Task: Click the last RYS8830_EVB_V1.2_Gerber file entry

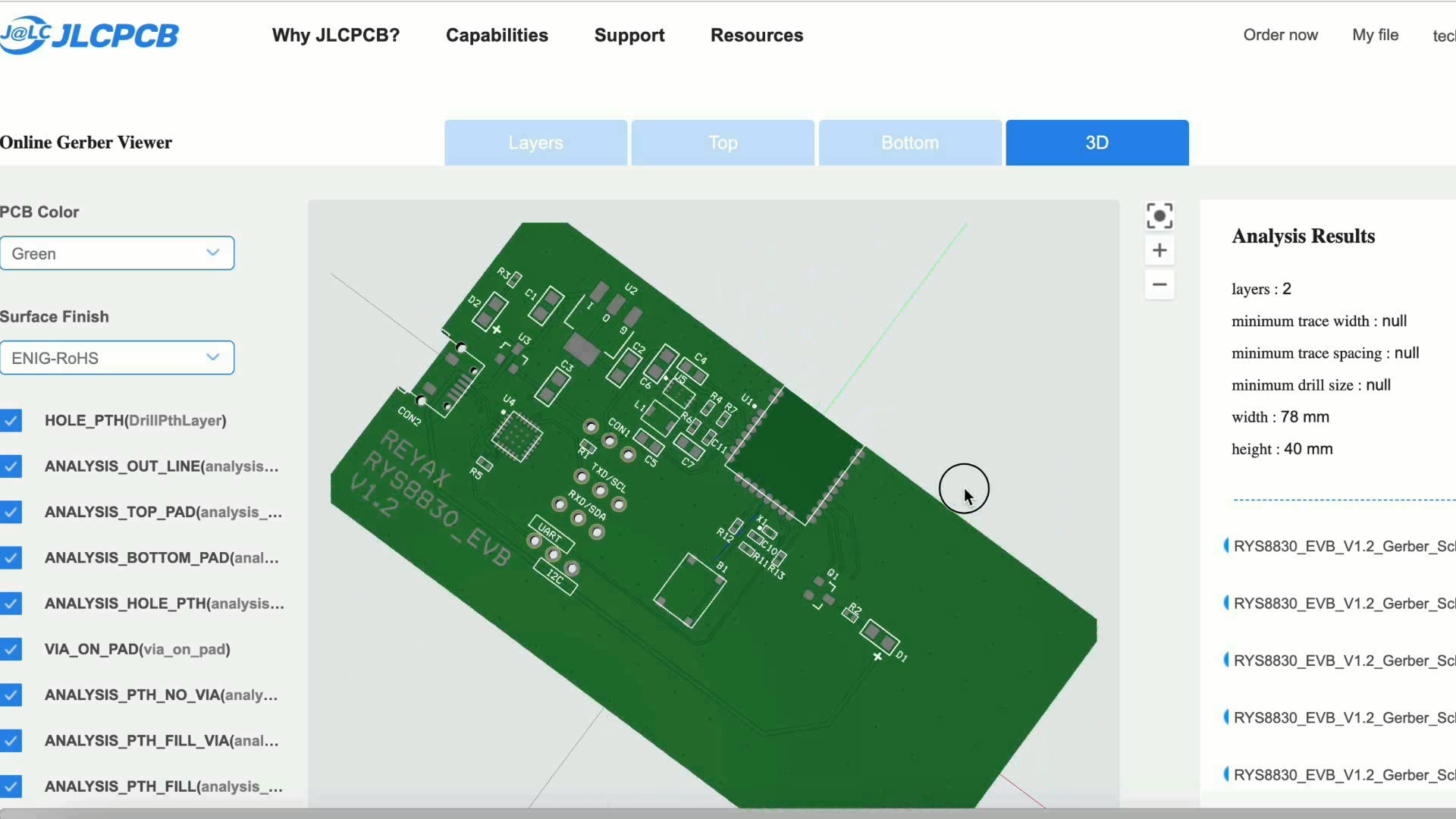Action: click(1340, 774)
